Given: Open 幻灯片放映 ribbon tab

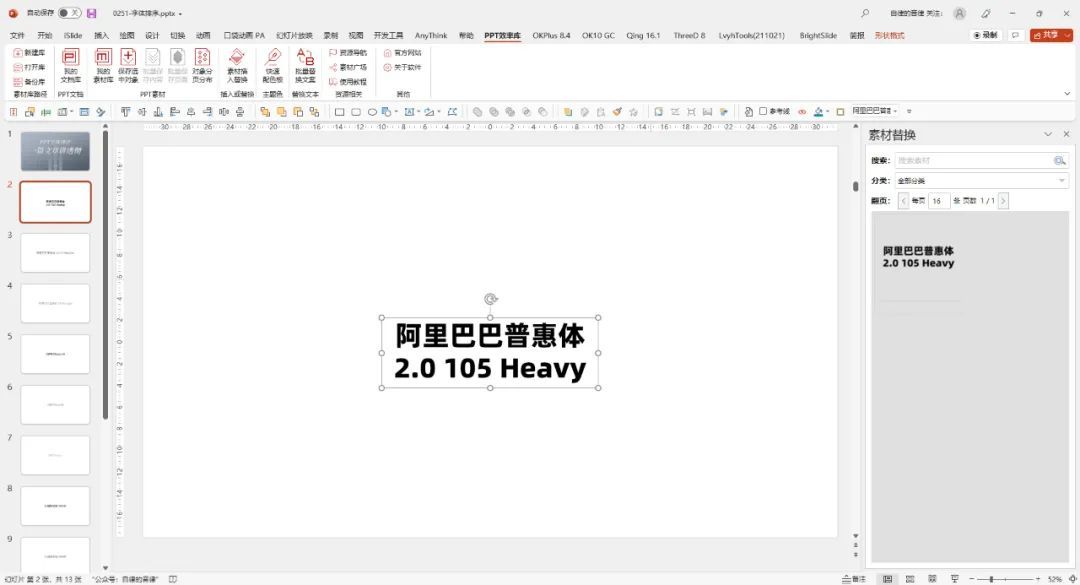Looking at the screenshot, I should point(294,35).
